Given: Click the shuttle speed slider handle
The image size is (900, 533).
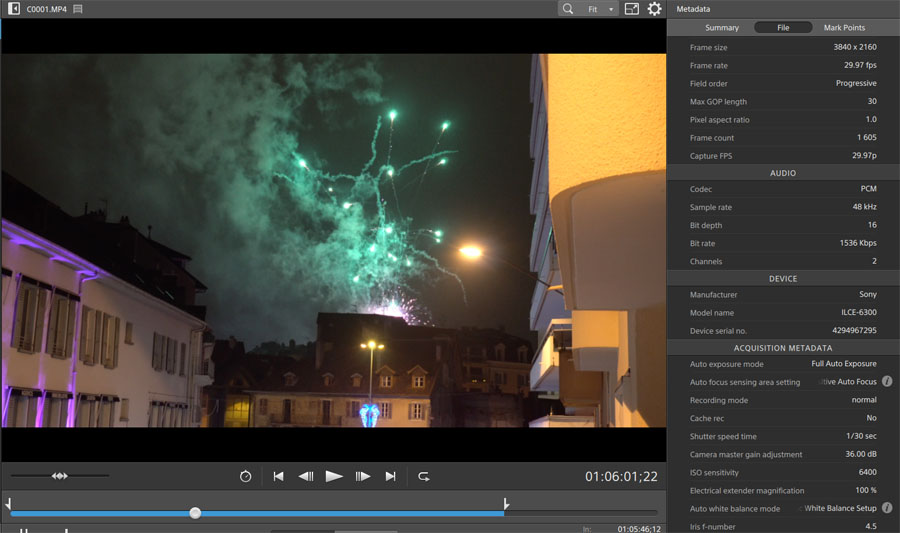Looking at the screenshot, I should pyautogui.click(x=60, y=476).
